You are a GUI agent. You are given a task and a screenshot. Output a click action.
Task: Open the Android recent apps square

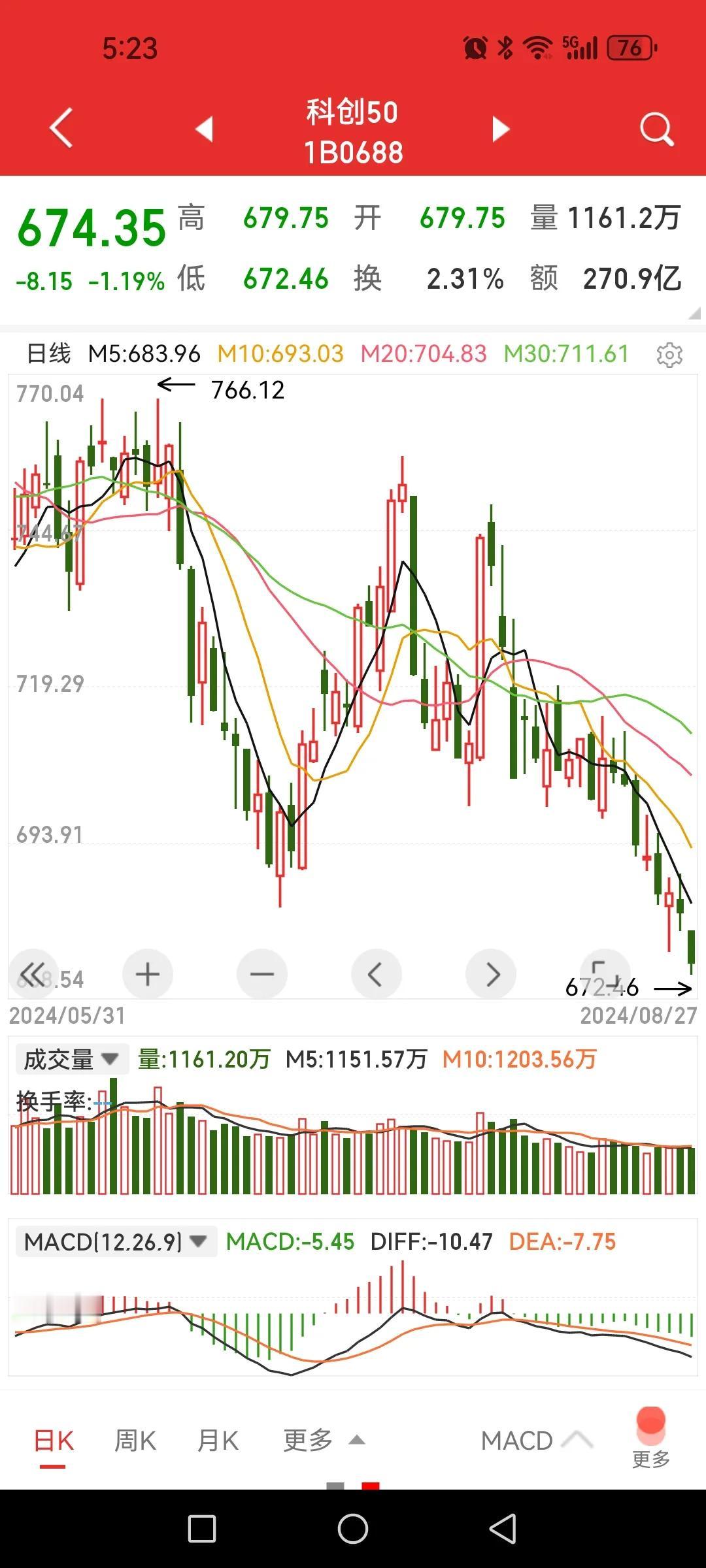point(202,1529)
